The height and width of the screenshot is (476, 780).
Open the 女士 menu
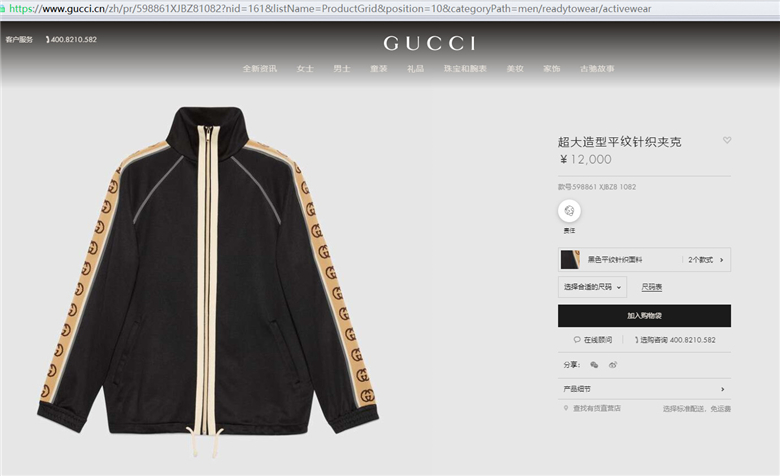(305, 69)
